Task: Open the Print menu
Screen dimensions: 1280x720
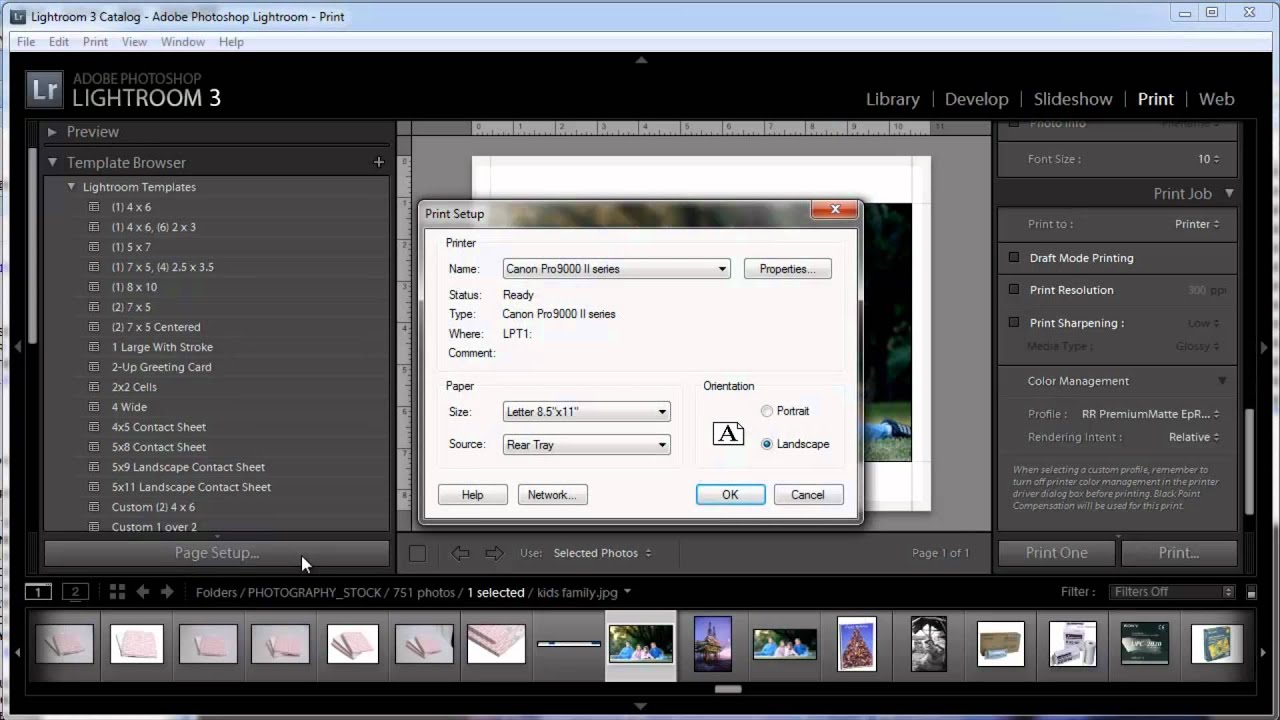Action: (95, 42)
